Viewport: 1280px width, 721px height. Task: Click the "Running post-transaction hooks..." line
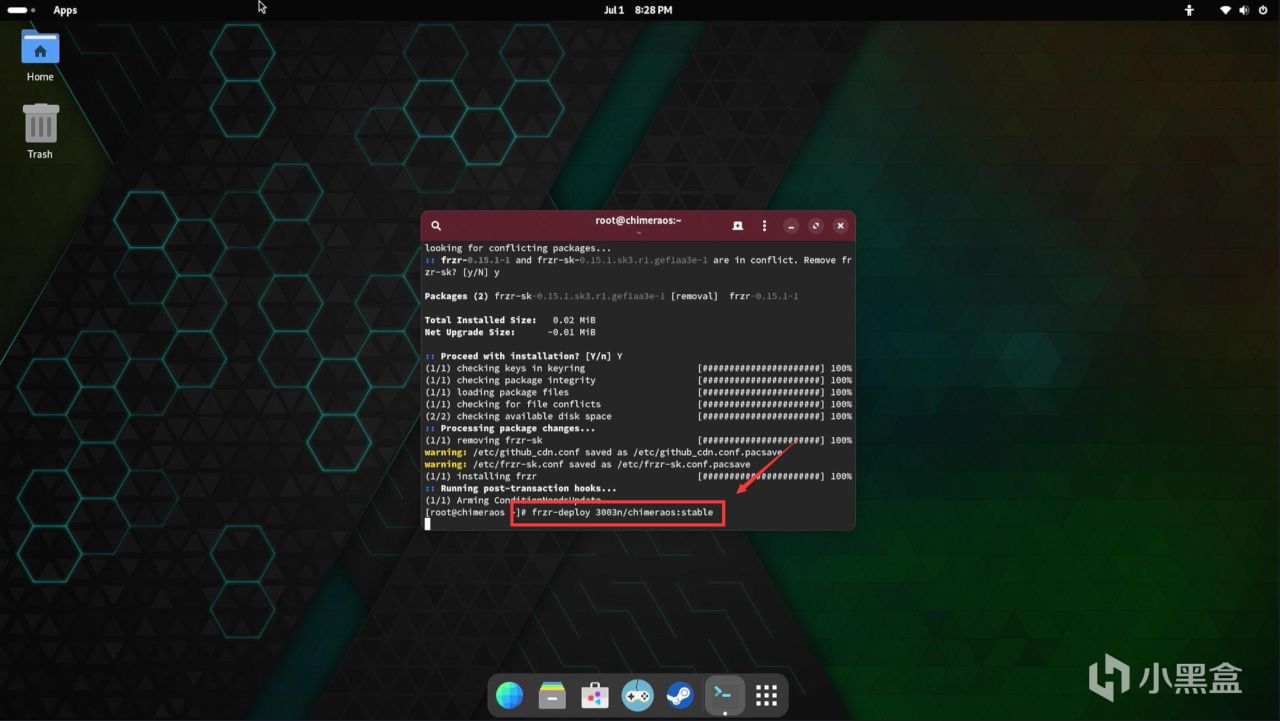tap(521, 488)
